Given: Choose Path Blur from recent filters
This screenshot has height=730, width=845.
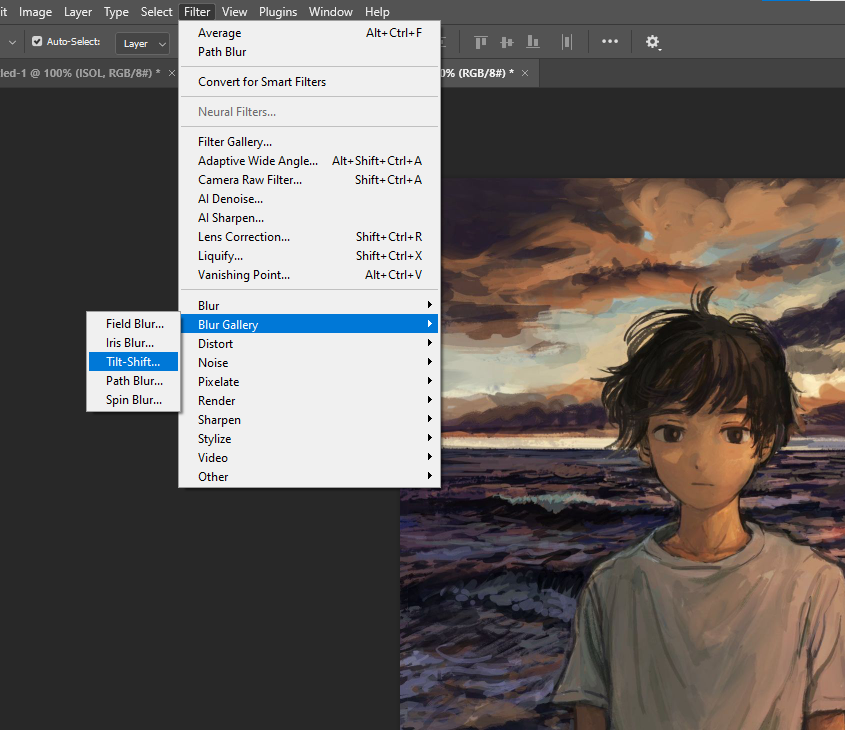Looking at the screenshot, I should (309, 52).
